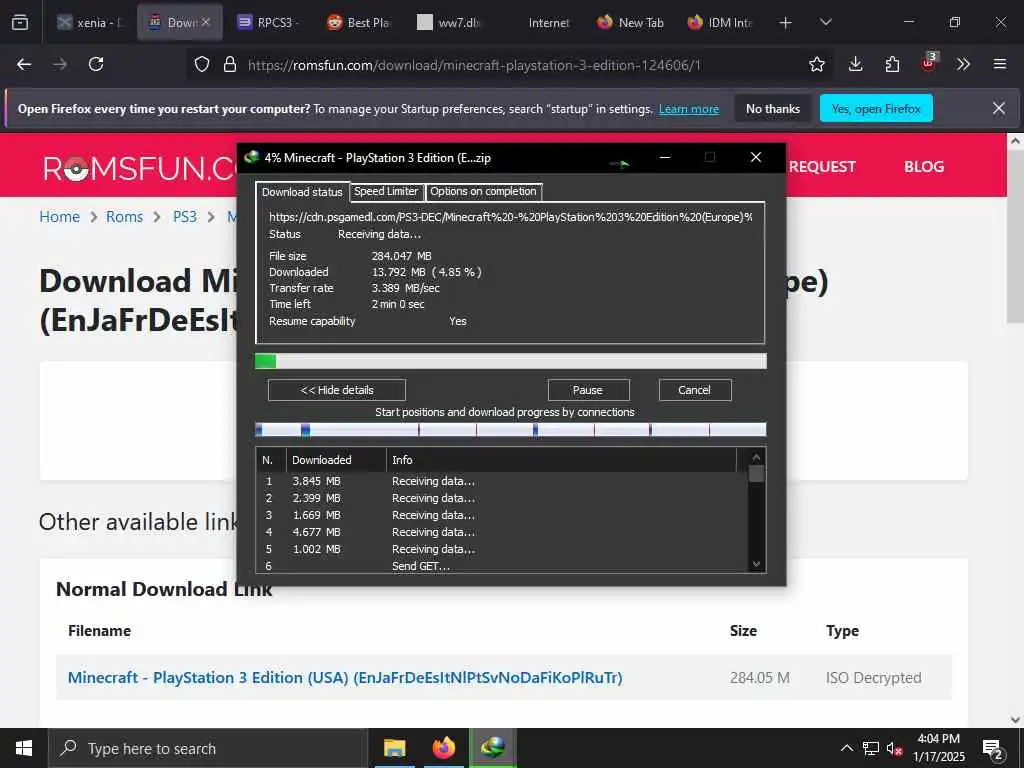Bookmark this page with star icon
This screenshot has height=768, width=1024.
click(816, 65)
